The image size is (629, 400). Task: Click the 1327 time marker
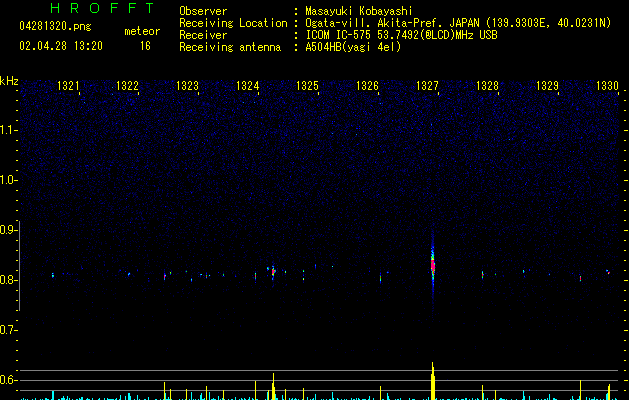coord(427,86)
